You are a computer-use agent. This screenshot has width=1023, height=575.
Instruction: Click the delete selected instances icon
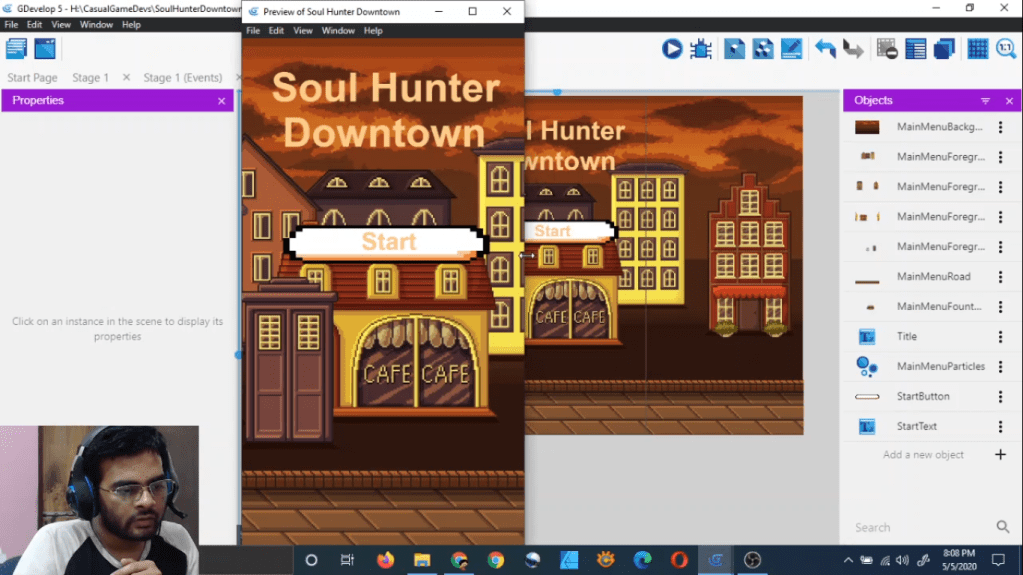tap(886, 48)
